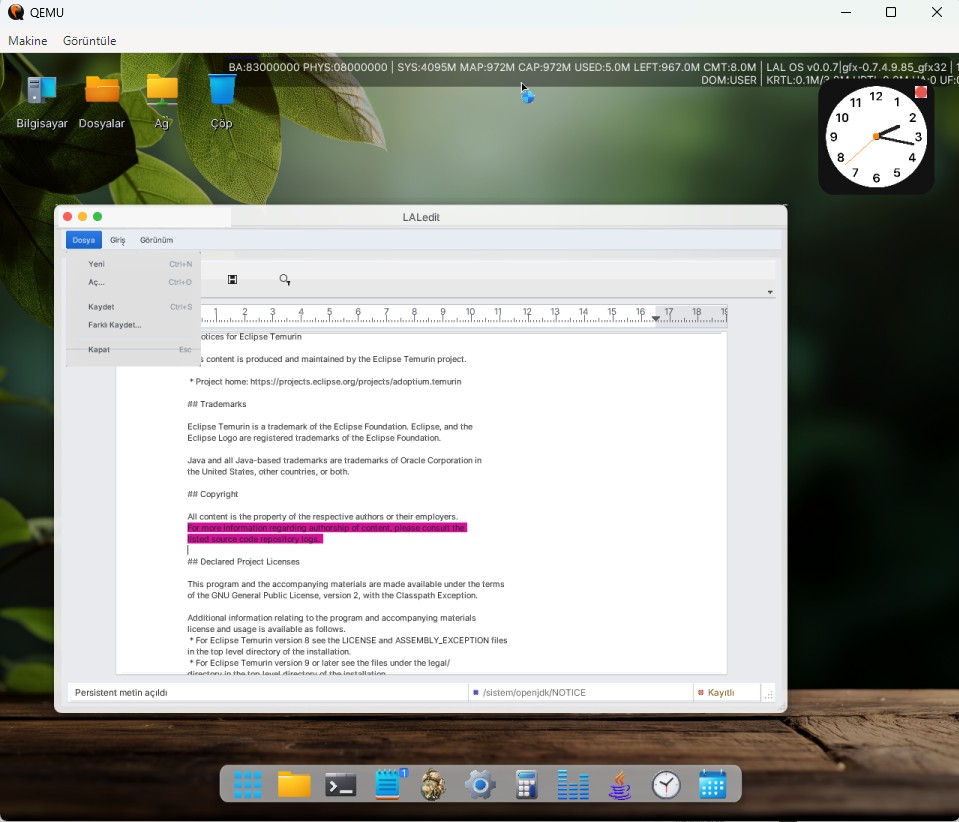Open the Makine menu in QEMU

pos(28,40)
